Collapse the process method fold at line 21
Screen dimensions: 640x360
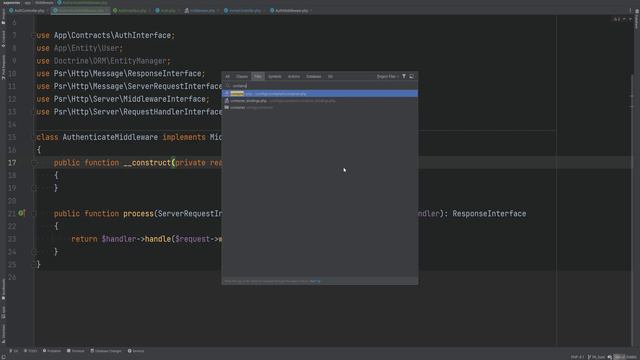[34, 213]
